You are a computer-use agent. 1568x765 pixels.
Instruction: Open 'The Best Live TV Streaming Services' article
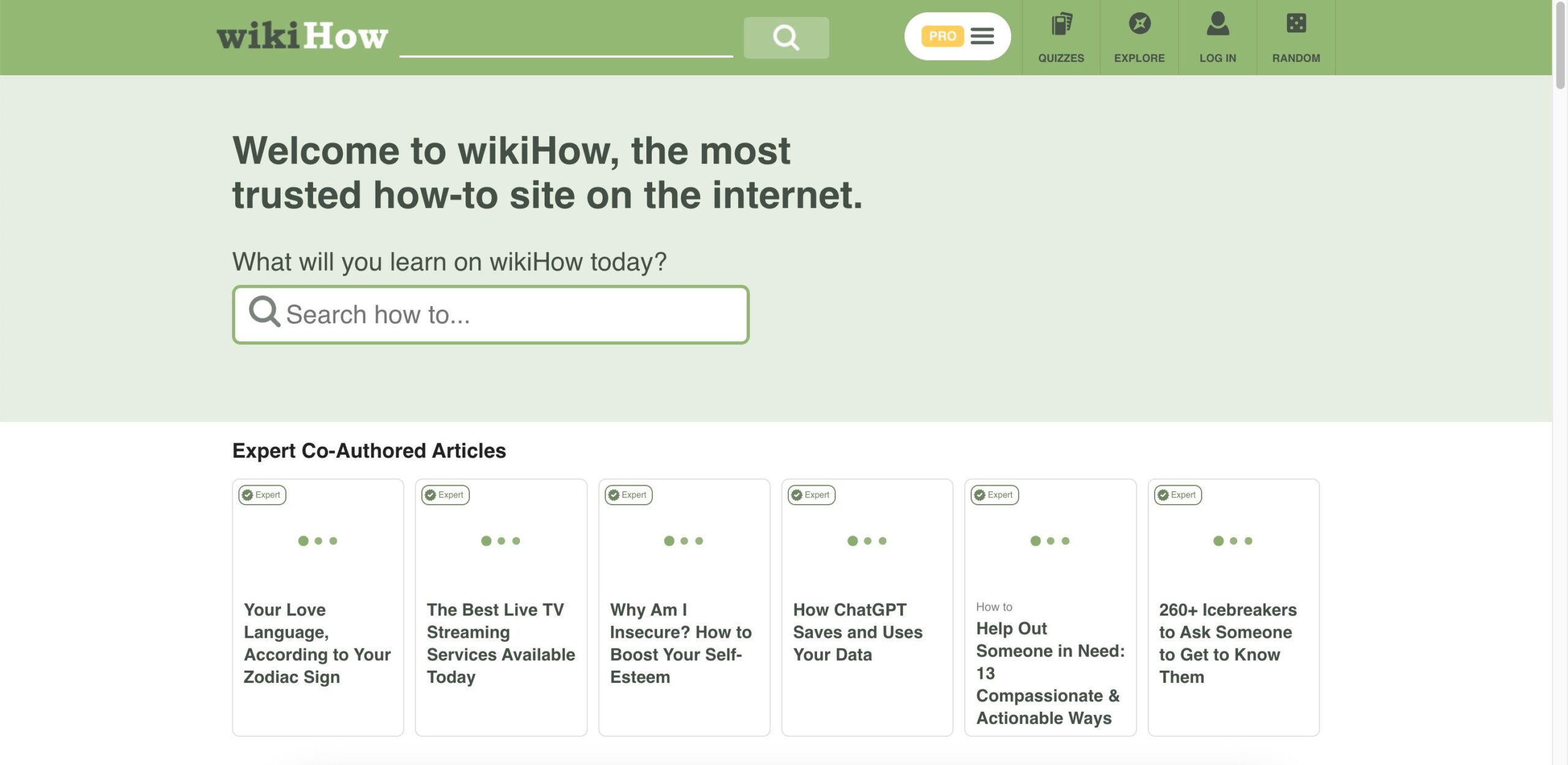pos(500,643)
